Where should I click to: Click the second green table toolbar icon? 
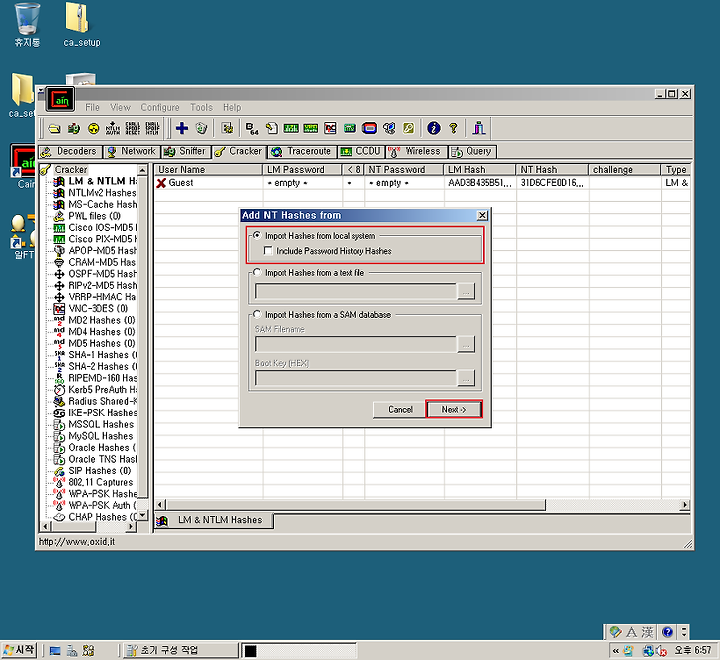(310, 128)
